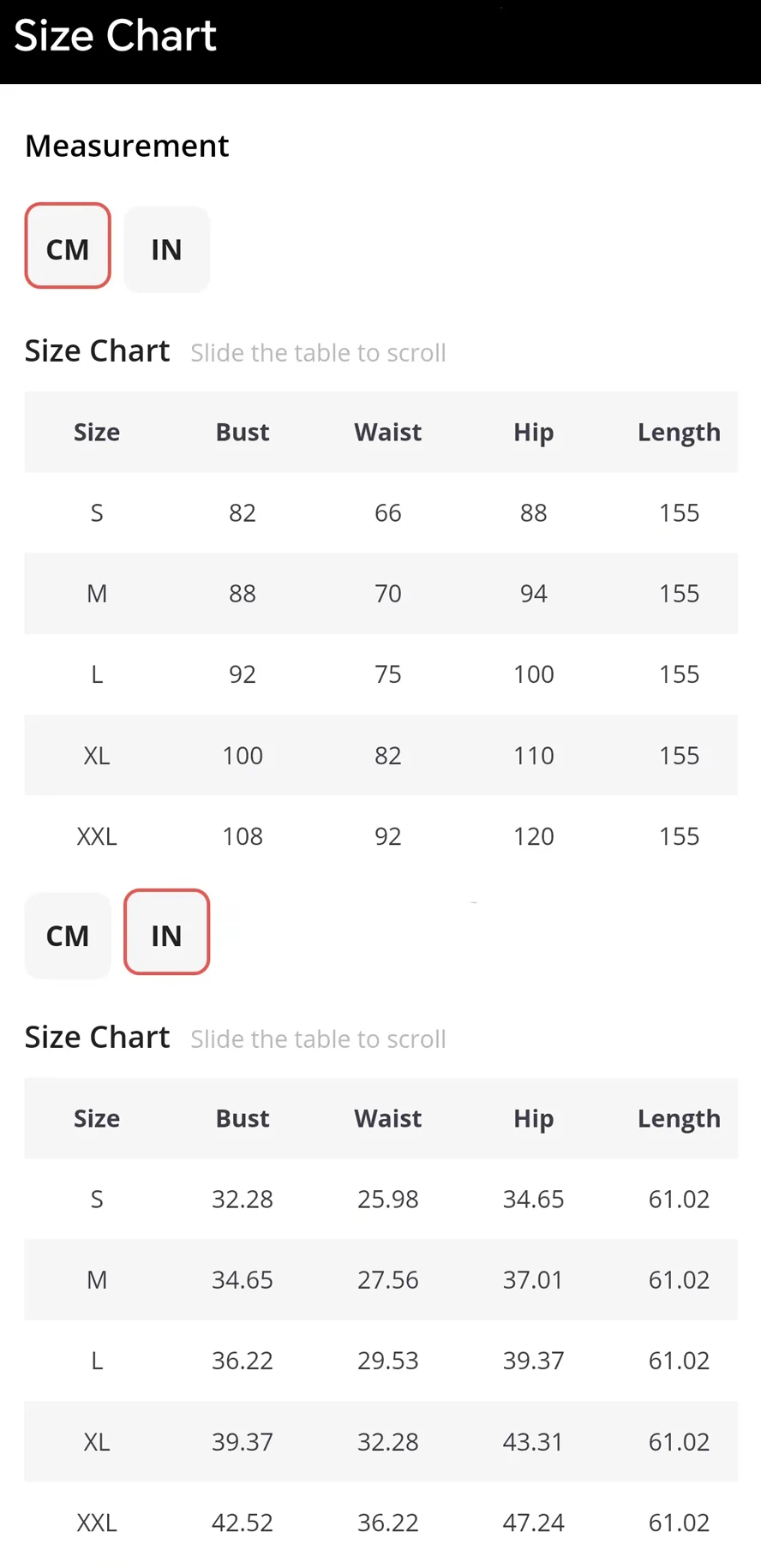Select the XL row with bust 100
Image resolution: width=761 pixels, height=1568 pixels.
[x=380, y=755]
